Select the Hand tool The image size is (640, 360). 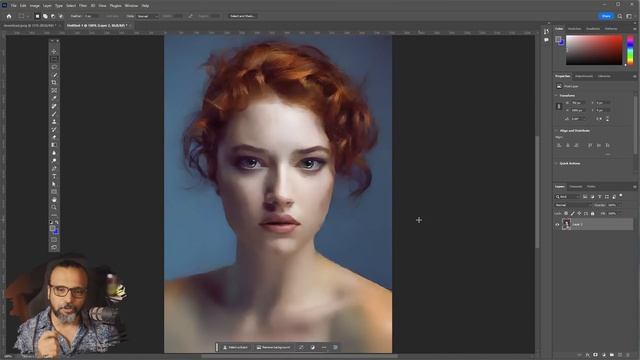click(54, 200)
